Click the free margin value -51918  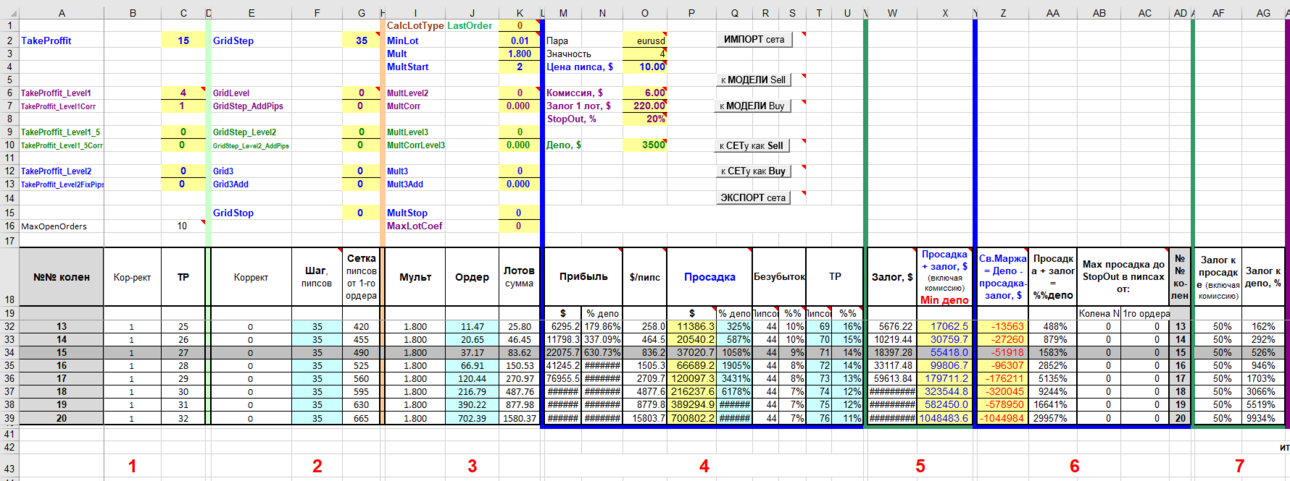[1004, 352]
